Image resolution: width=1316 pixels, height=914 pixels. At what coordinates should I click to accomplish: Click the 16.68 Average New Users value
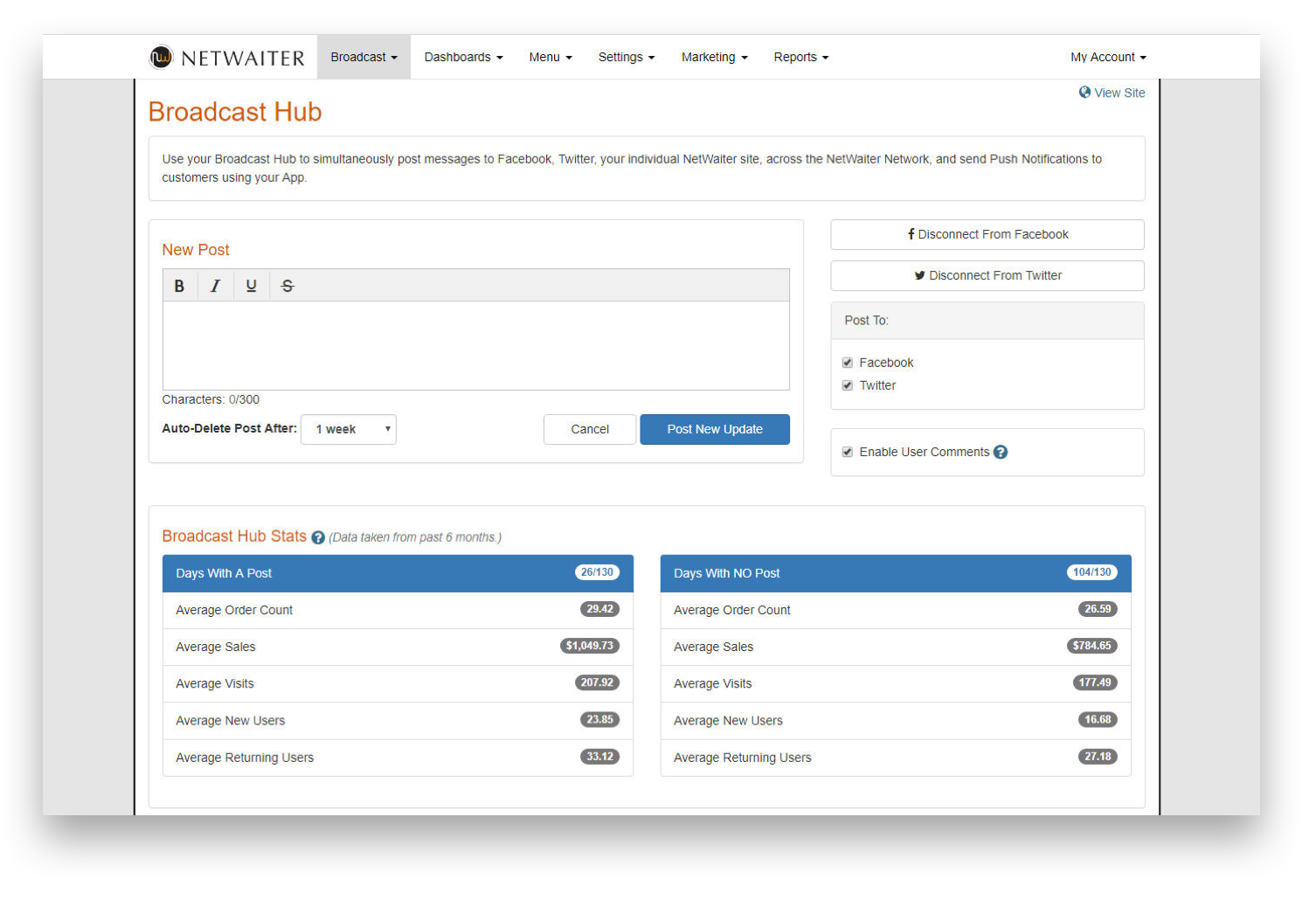(1098, 719)
